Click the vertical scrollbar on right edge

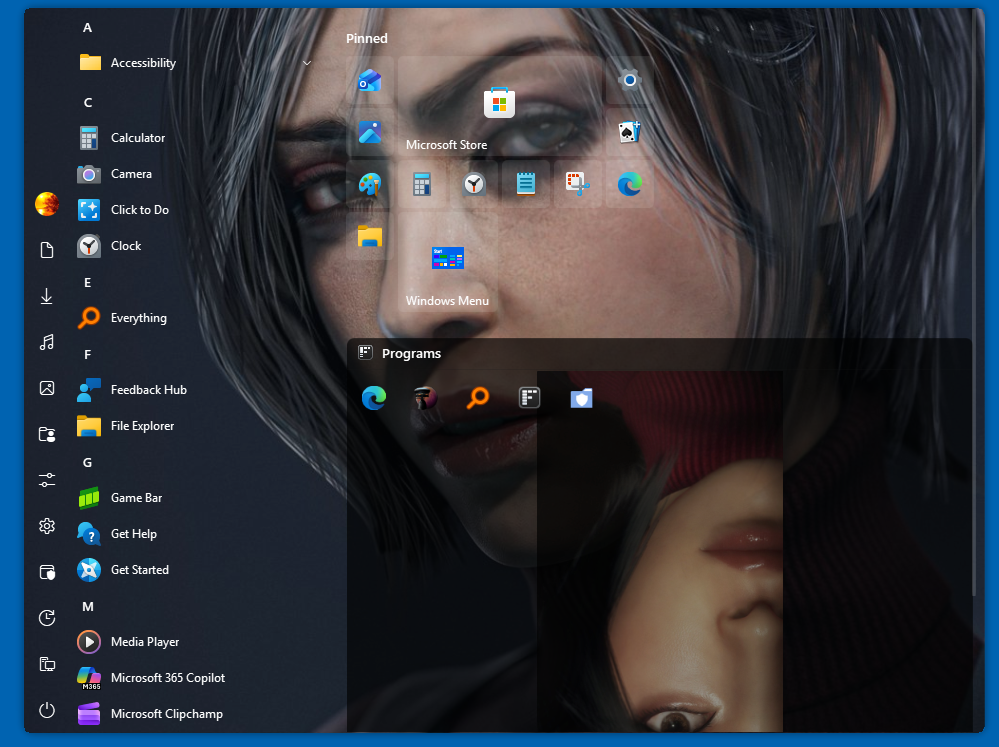(x=974, y=303)
